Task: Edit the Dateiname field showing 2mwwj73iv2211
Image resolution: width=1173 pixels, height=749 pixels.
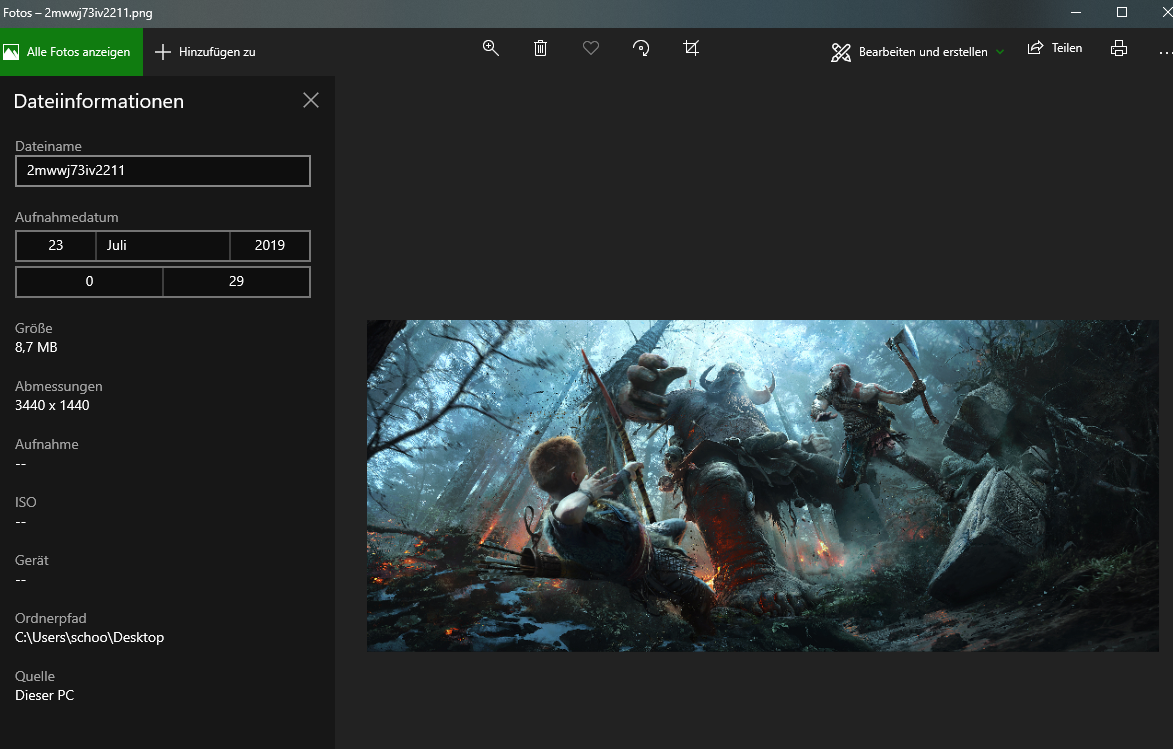Action: coord(162,170)
